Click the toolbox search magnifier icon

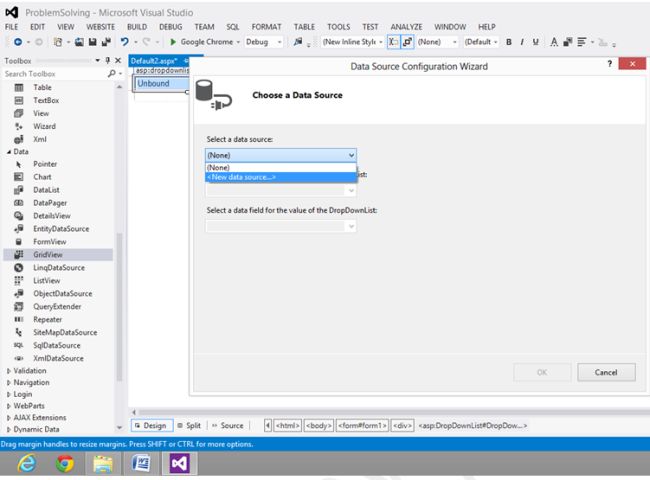(x=112, y=74)
